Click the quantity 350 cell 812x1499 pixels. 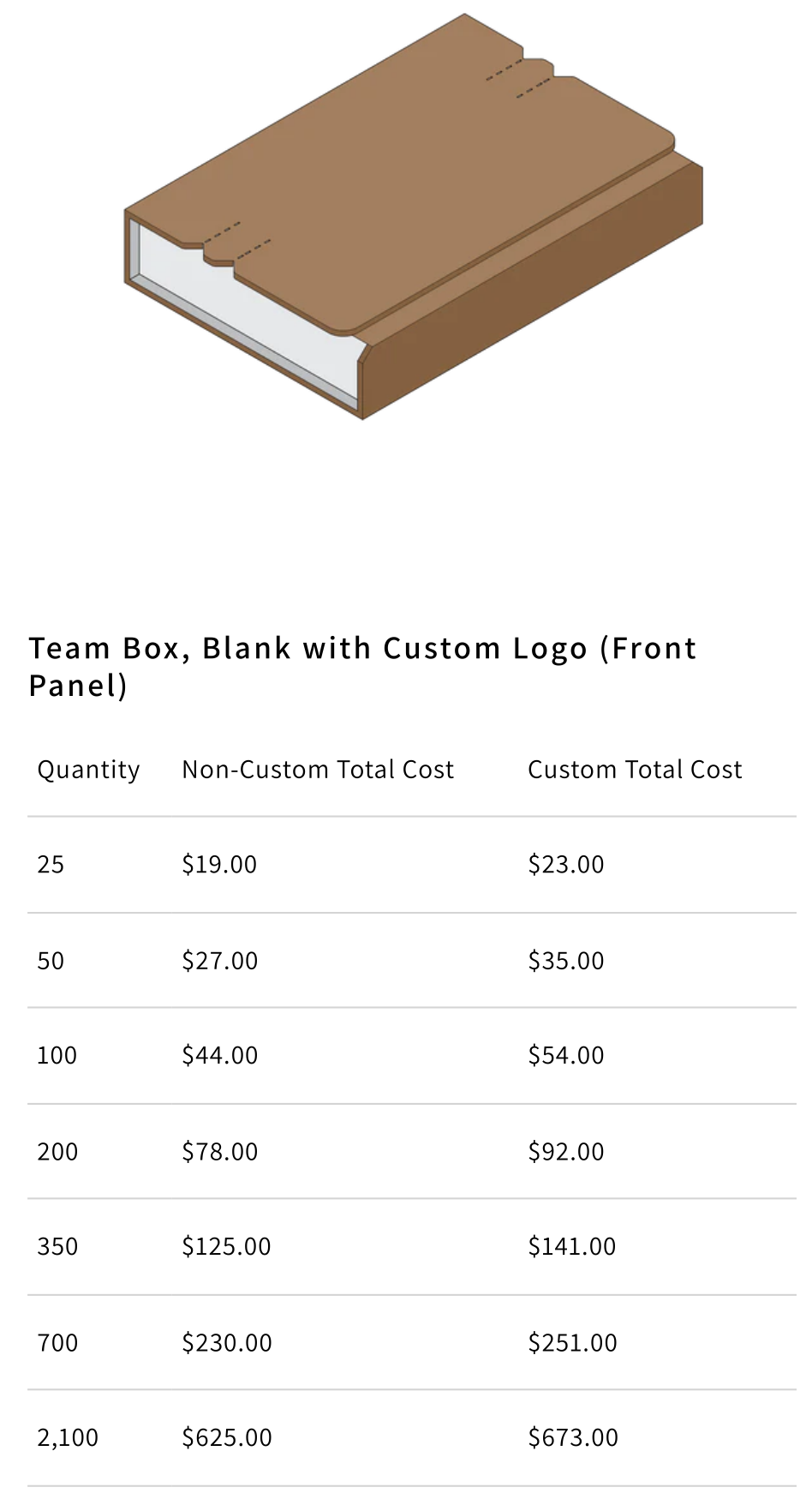coord(57,1246)
